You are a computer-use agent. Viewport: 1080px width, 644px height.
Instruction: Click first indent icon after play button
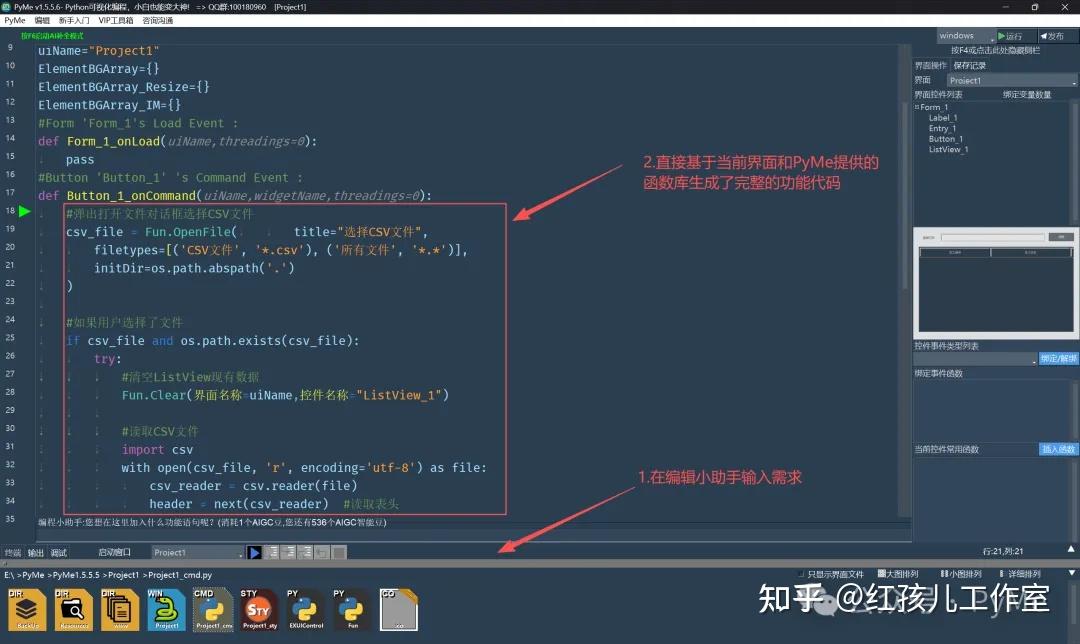[272, 552]
